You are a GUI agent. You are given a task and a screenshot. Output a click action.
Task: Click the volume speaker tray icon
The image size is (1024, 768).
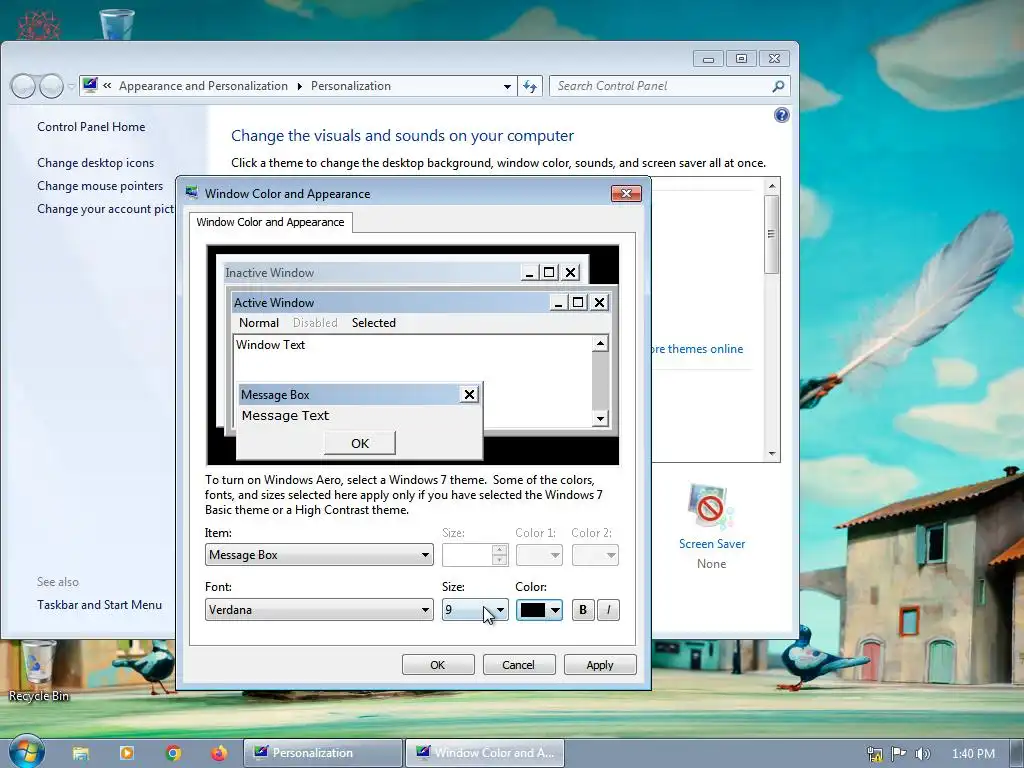(x=923, y=754)
